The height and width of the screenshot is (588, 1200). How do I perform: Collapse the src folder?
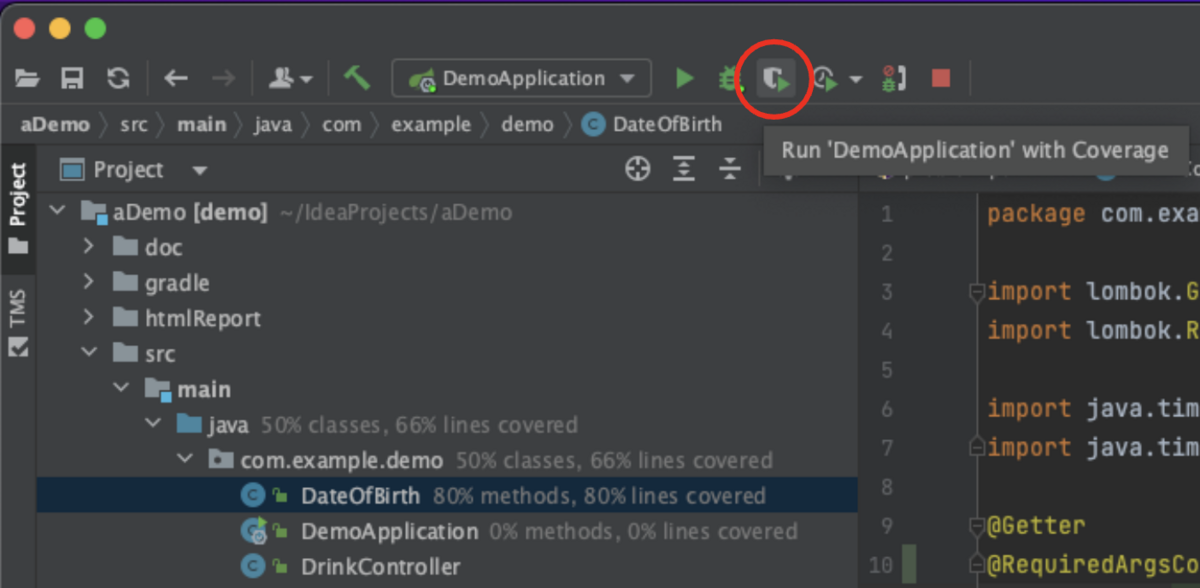click(89, 353)
